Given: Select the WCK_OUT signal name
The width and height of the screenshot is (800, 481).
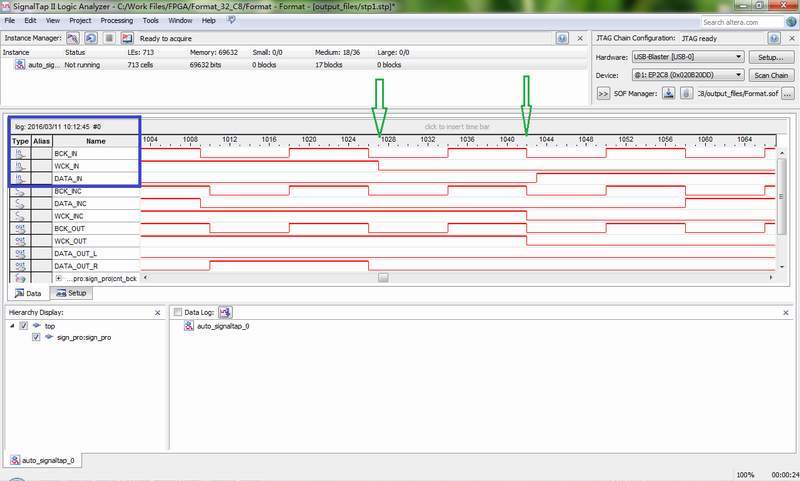Looking at the screenshot, I should [70, 241].
